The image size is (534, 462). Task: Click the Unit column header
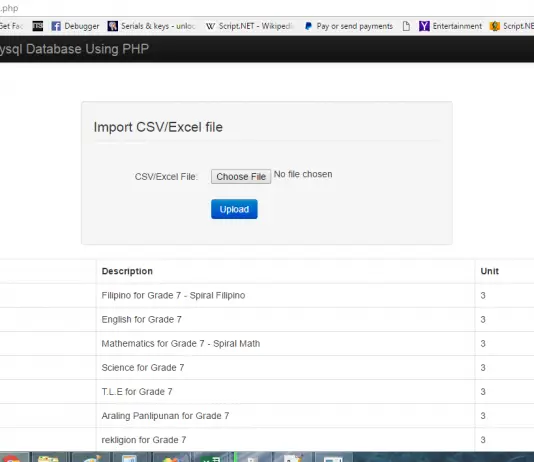pyautogui.click(x=489, y=271)
